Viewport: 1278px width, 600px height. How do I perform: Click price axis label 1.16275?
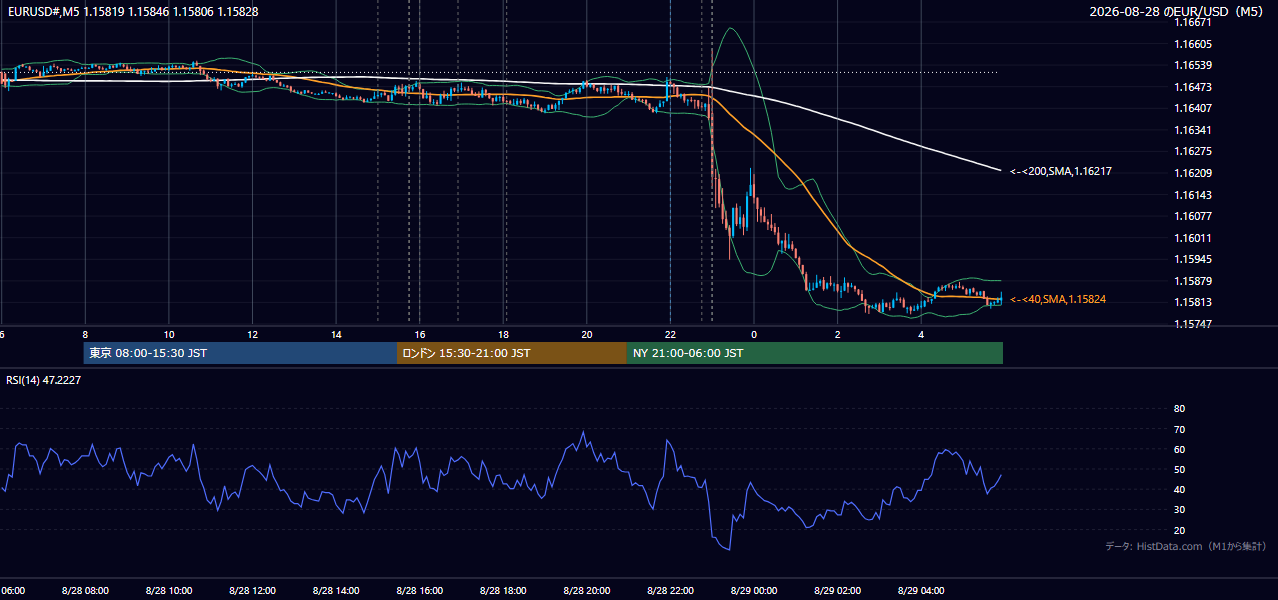point(1192,152)
